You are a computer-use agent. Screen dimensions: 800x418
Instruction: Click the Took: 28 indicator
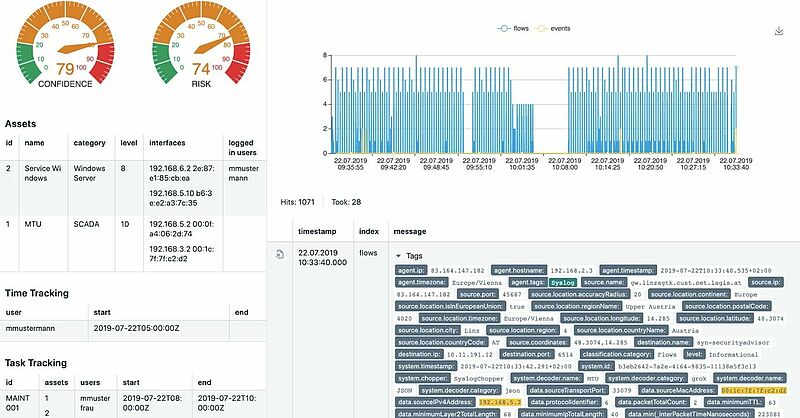click(x=346, y=202)
